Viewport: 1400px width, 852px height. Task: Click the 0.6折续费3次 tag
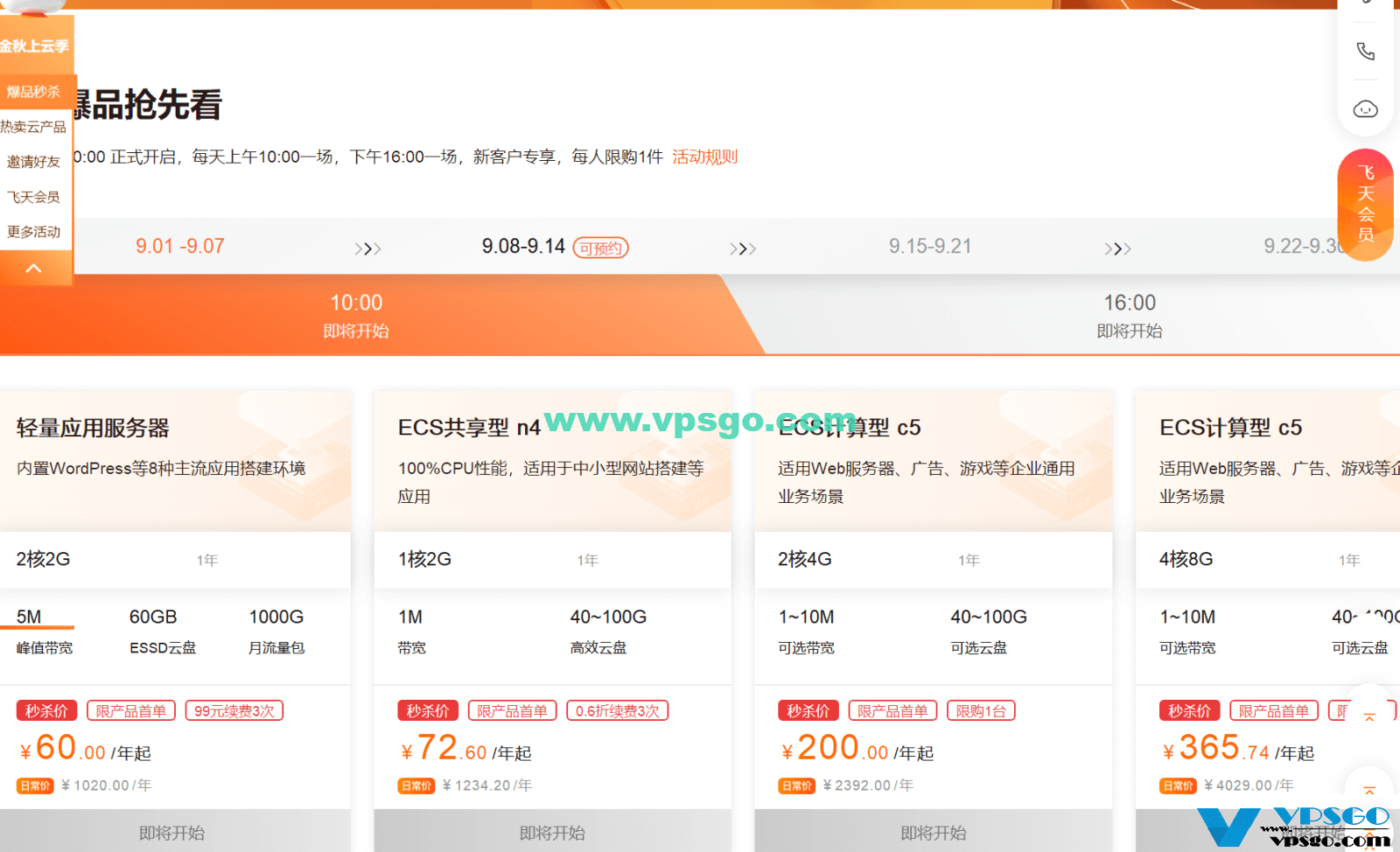617,711
